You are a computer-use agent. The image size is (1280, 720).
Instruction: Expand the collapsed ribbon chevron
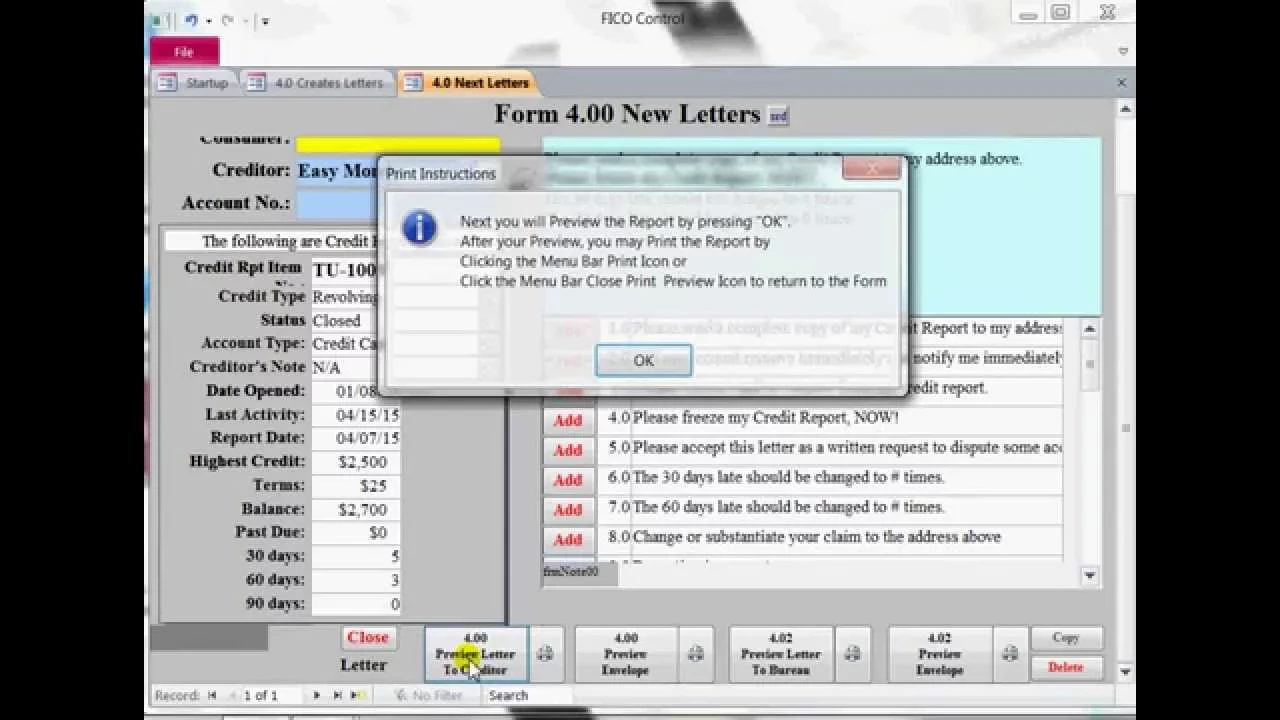tap(1123, 52)
